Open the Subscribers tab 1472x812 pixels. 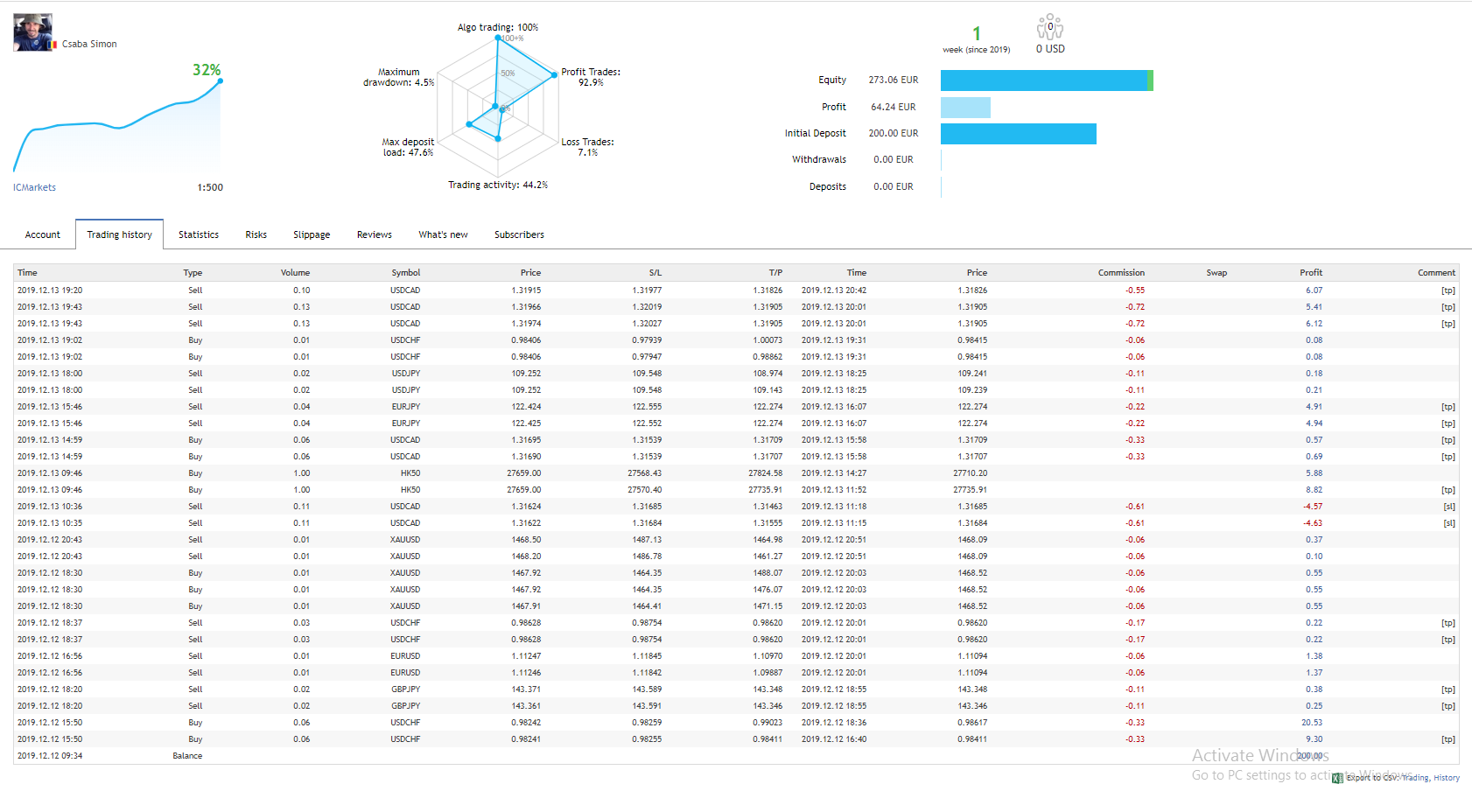[x=519, y=234]
